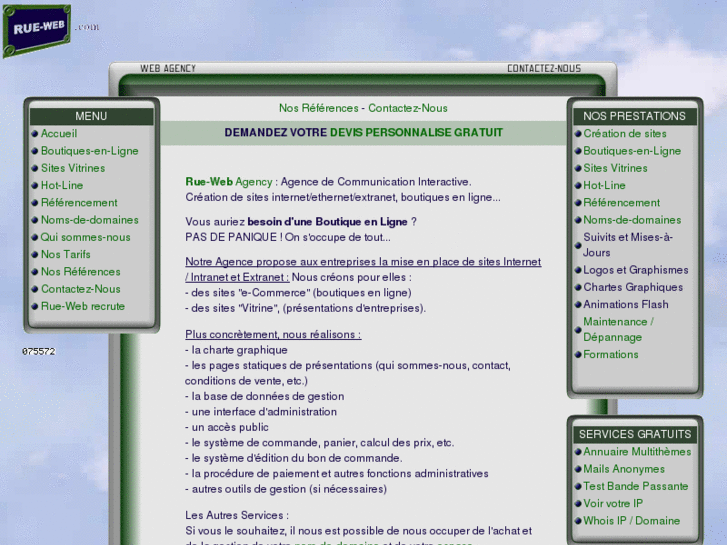
Task: Click the visitor counter 075572
Action: [38, 352]
